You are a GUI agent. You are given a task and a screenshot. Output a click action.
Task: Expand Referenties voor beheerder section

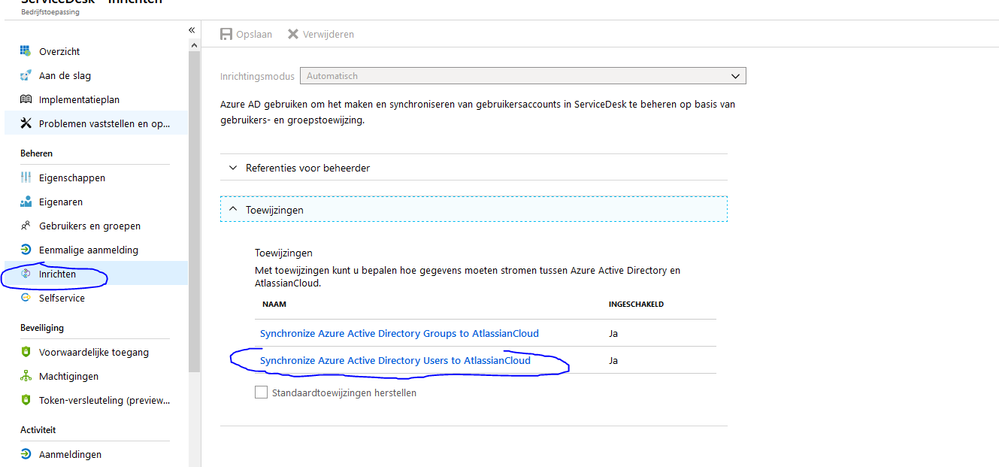(x=474, y=168)
